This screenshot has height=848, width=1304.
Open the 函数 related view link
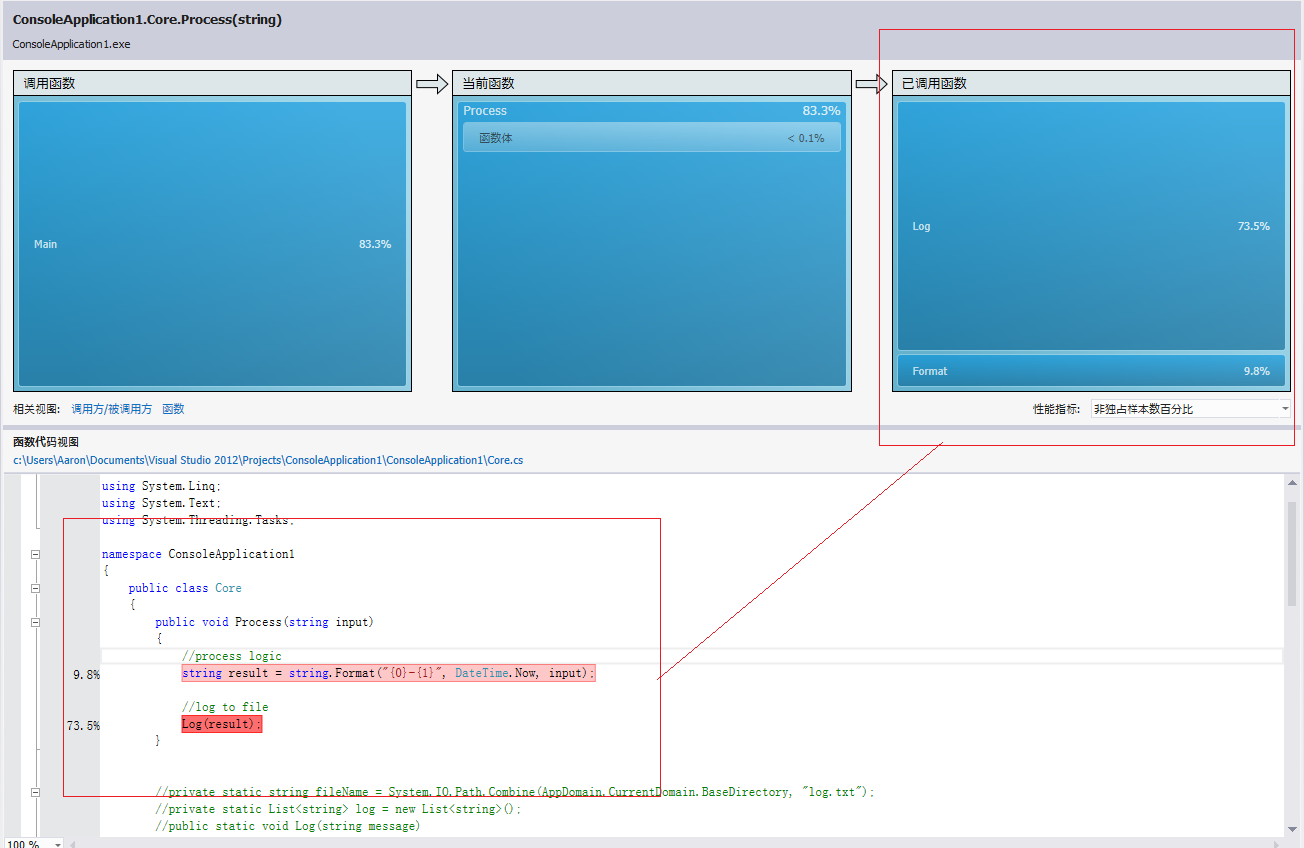[173, 409]
